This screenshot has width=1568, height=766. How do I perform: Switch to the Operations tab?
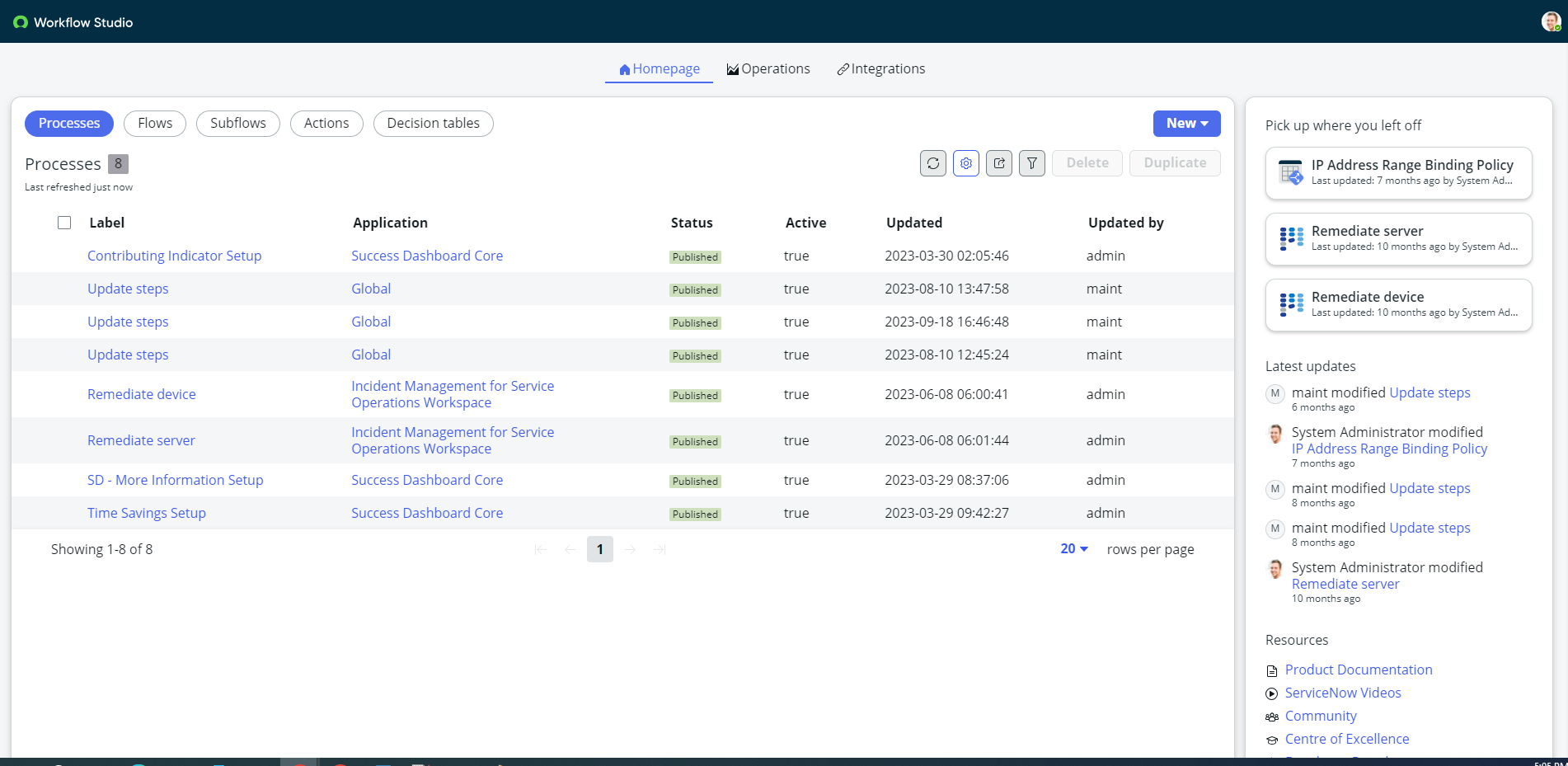[768, 69]
